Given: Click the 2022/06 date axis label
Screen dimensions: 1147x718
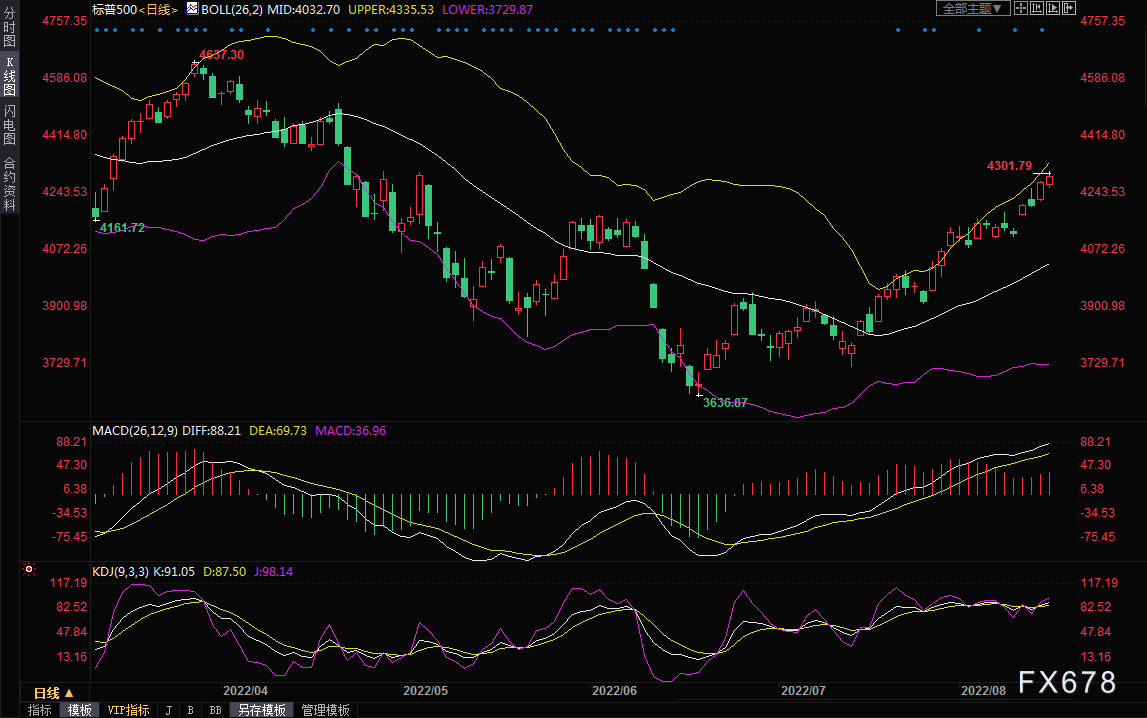Looking at the screenshot, I should coord(614,691).
